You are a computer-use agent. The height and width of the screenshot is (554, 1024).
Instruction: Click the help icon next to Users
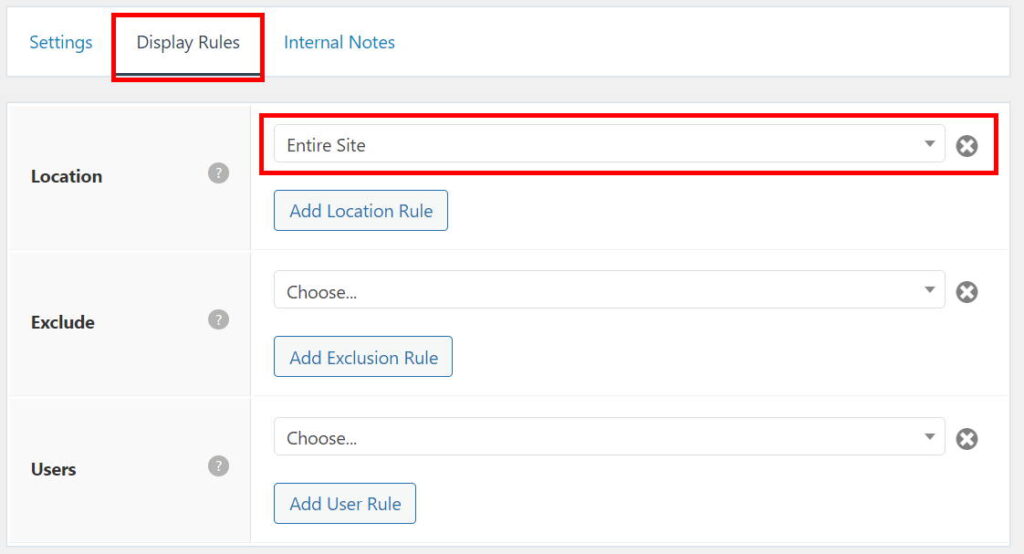(x=218, y=466)
